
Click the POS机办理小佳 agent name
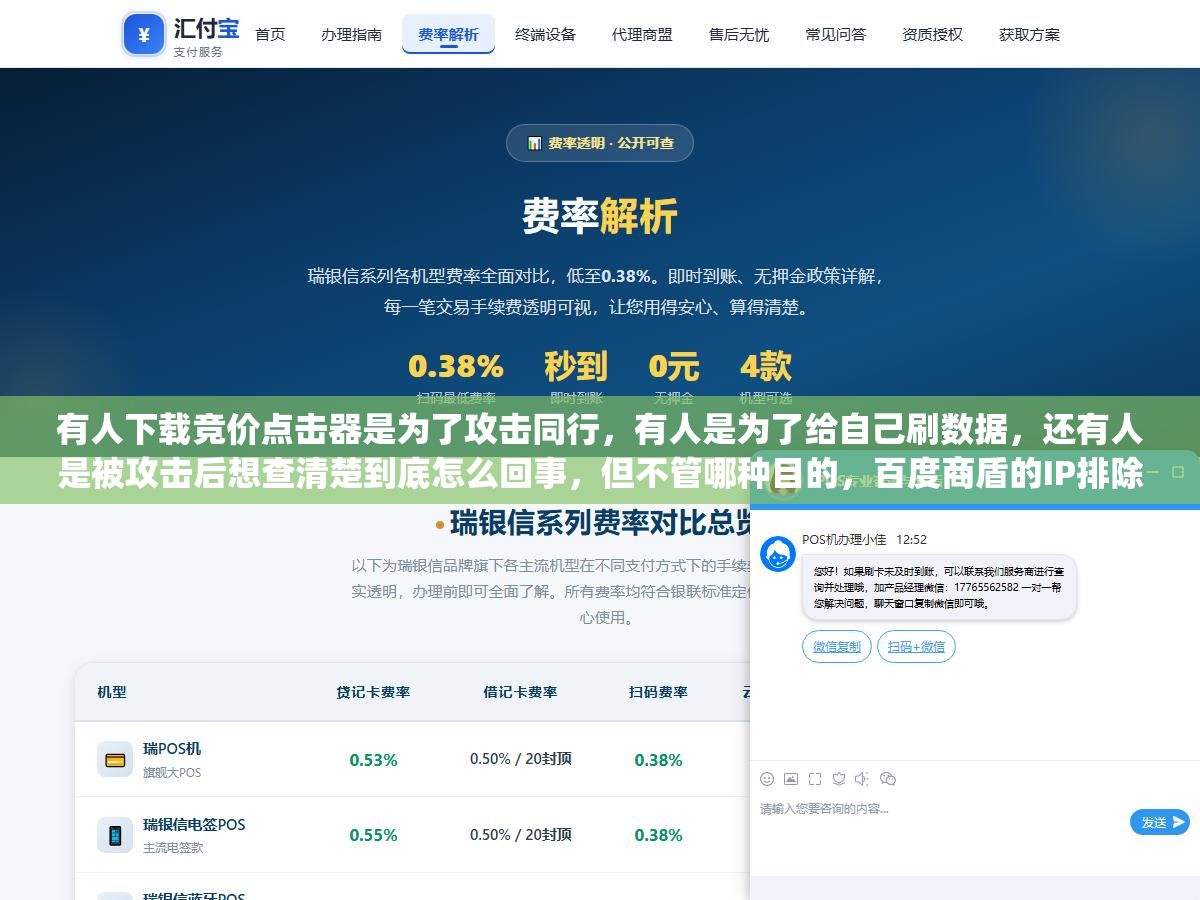(x=844, y=539)
